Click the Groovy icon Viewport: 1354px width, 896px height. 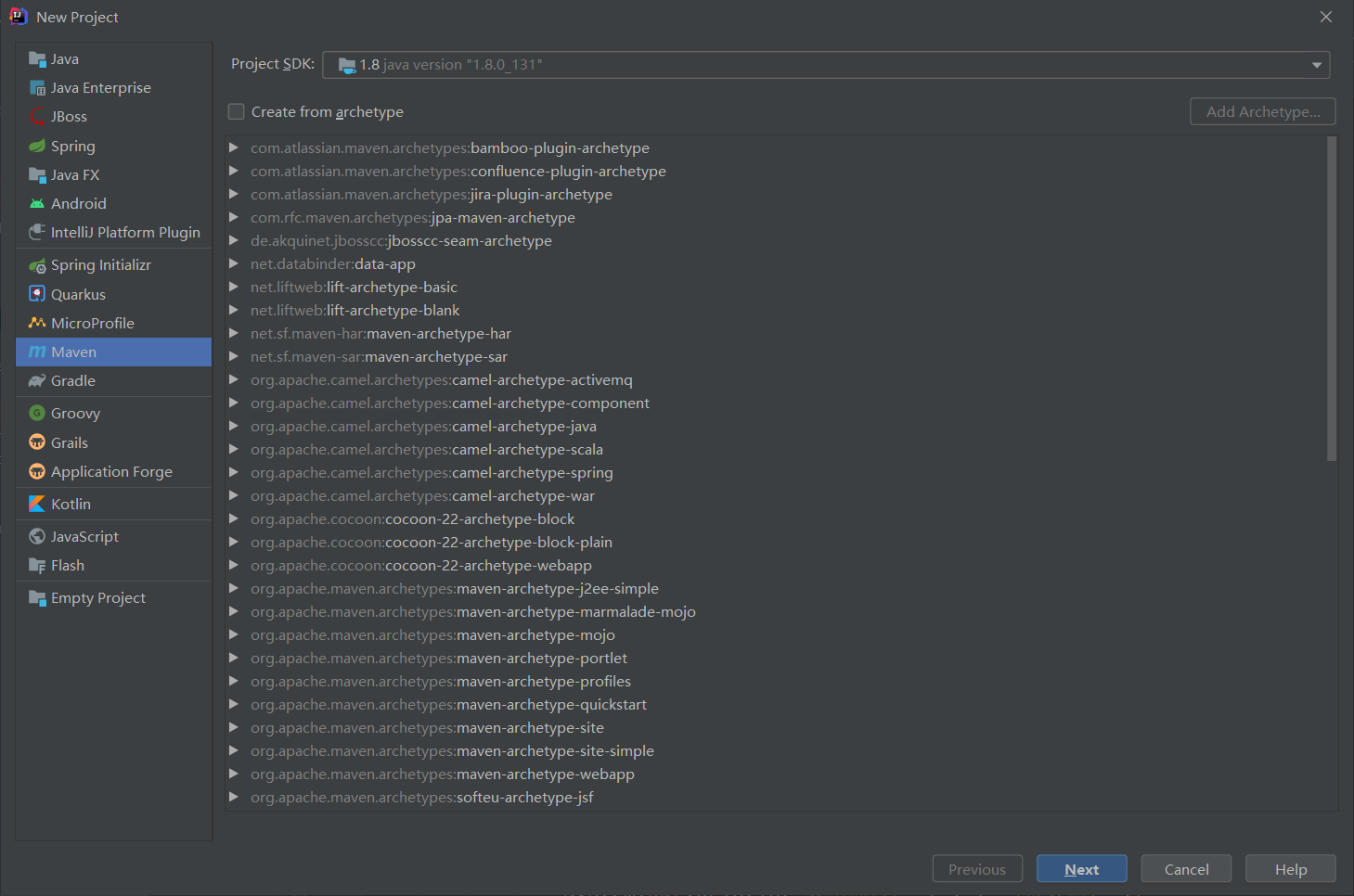[37, 414]
